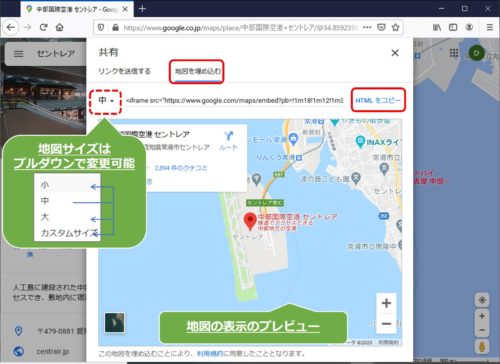Open the 利用規約 terms link

210,353
